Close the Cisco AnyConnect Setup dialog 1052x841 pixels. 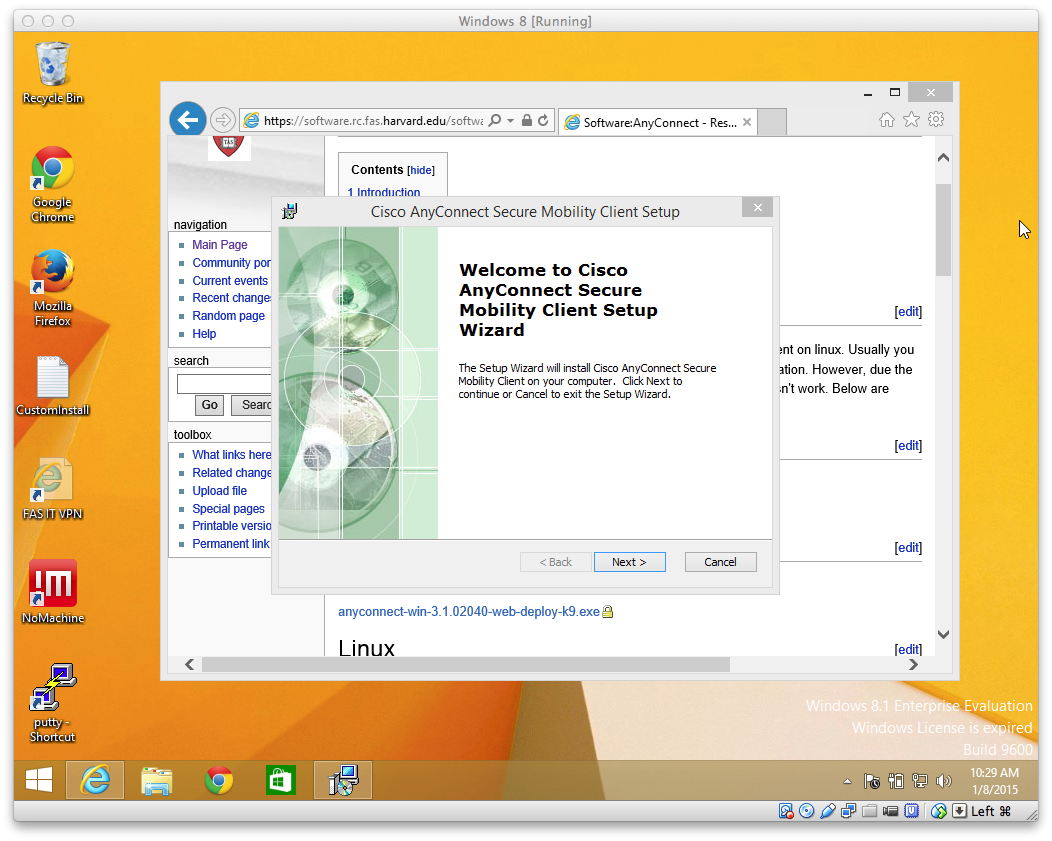(x=757, y=208)
